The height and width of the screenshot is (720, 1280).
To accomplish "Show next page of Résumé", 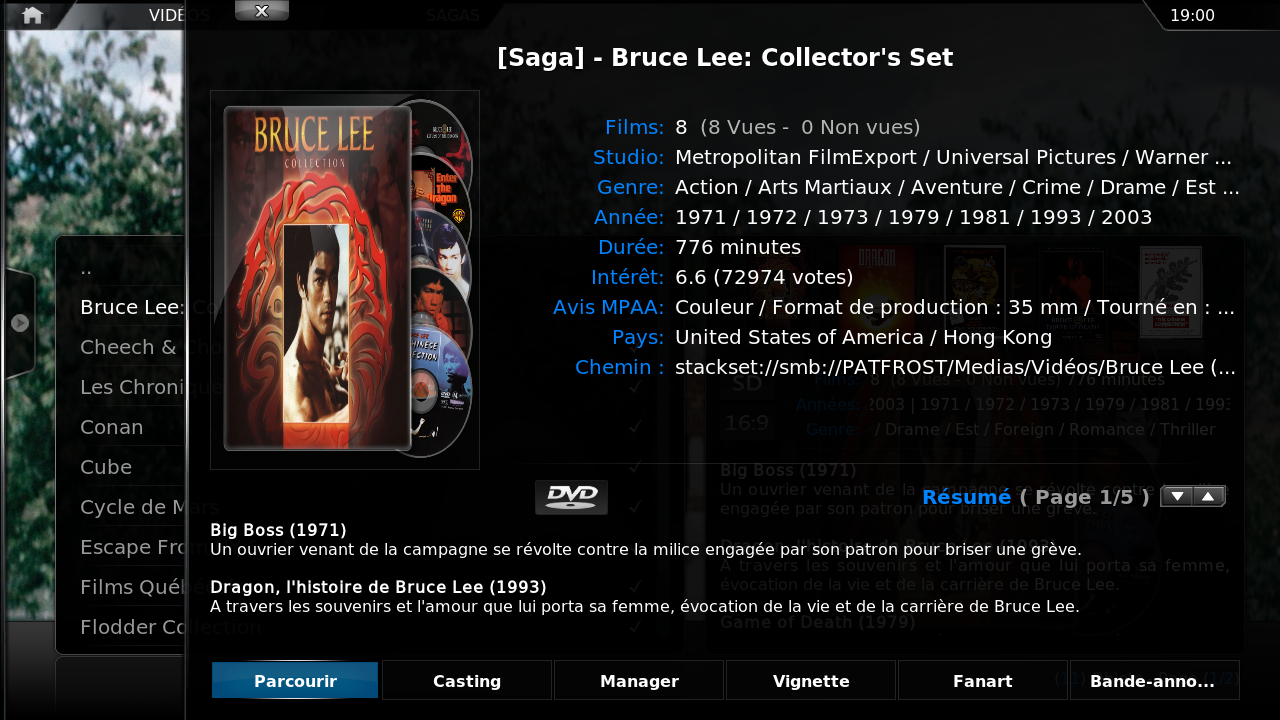I will click(x=1177, y=496).
